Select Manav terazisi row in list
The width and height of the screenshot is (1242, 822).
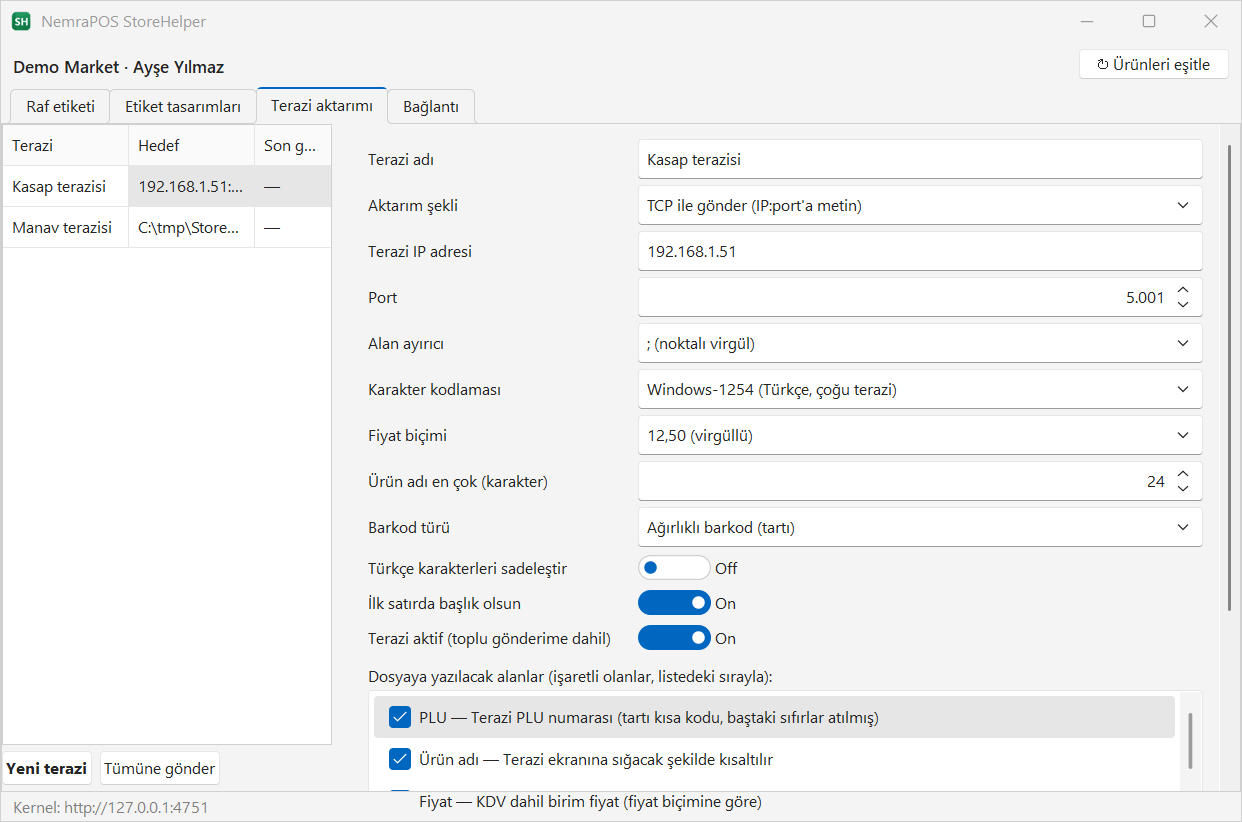(167, 227)
